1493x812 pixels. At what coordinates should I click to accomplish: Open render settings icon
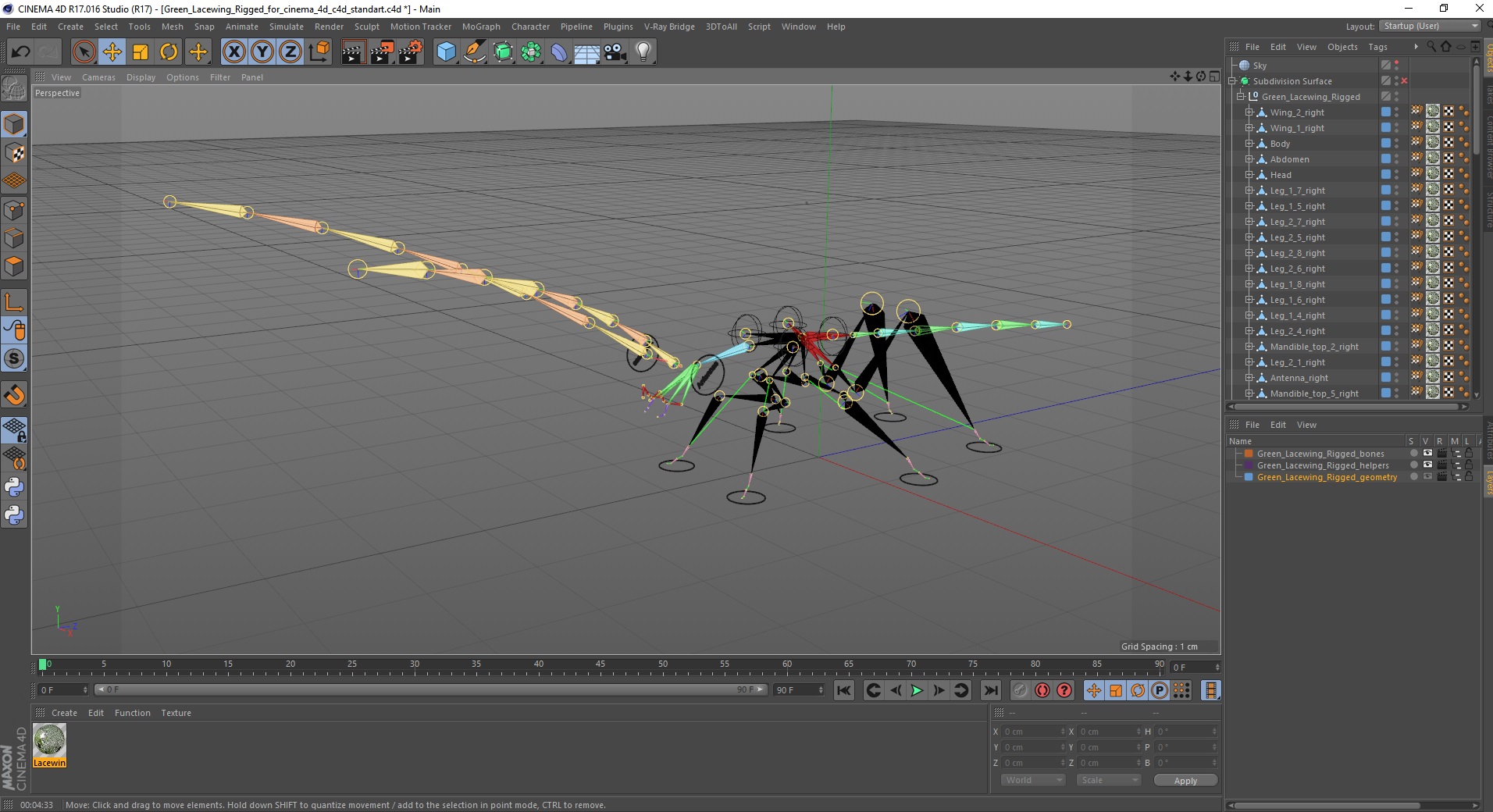[411, 52]
